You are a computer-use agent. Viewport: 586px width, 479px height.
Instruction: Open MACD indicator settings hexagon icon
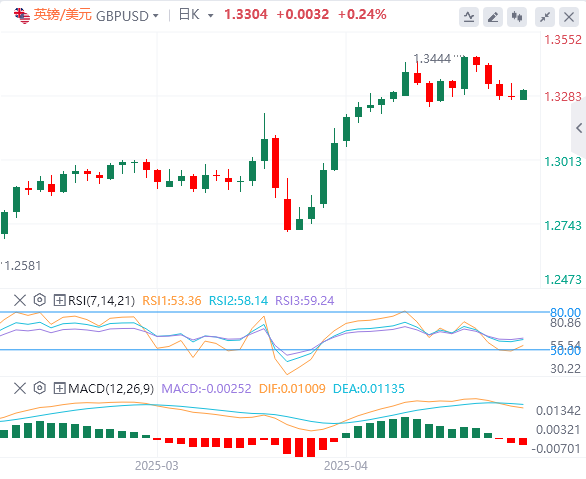(x=40, y=388)
